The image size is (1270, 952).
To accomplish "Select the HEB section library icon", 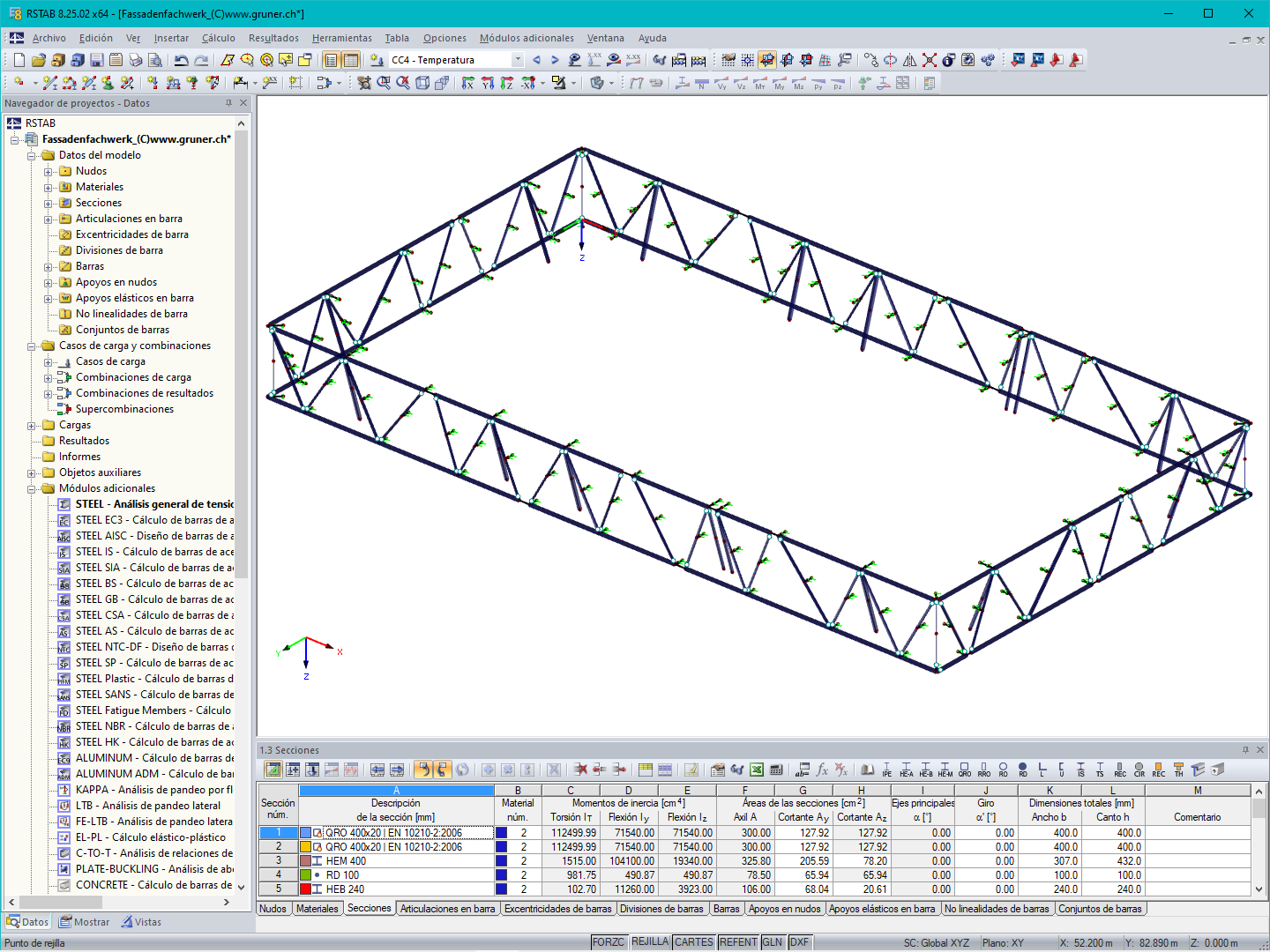I will 926,770.
